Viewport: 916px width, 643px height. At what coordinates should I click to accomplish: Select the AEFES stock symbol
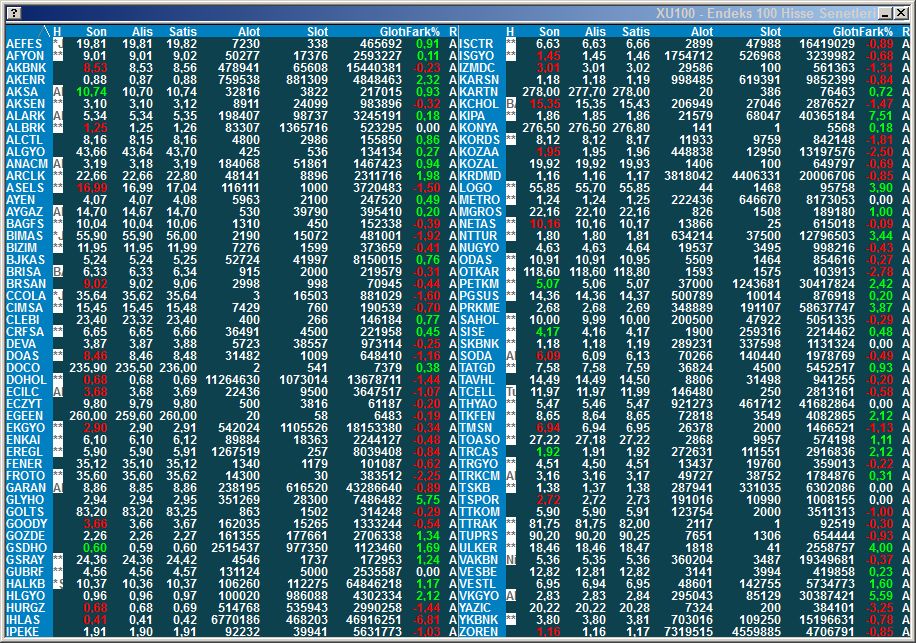tap(25, 44)
